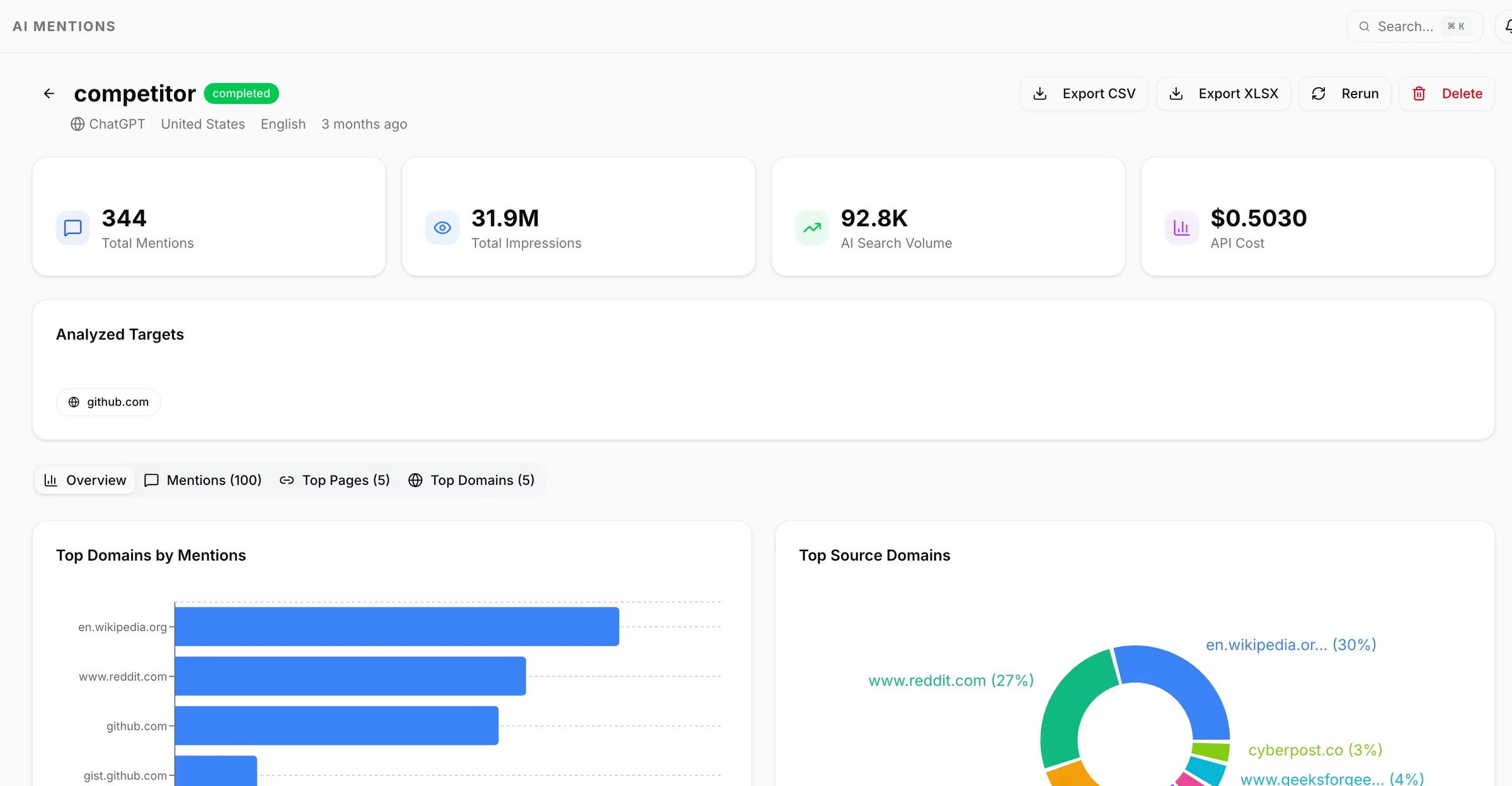Click the English language label
Viewport: 1512px width, 786px height.
(x=283, y=124)
